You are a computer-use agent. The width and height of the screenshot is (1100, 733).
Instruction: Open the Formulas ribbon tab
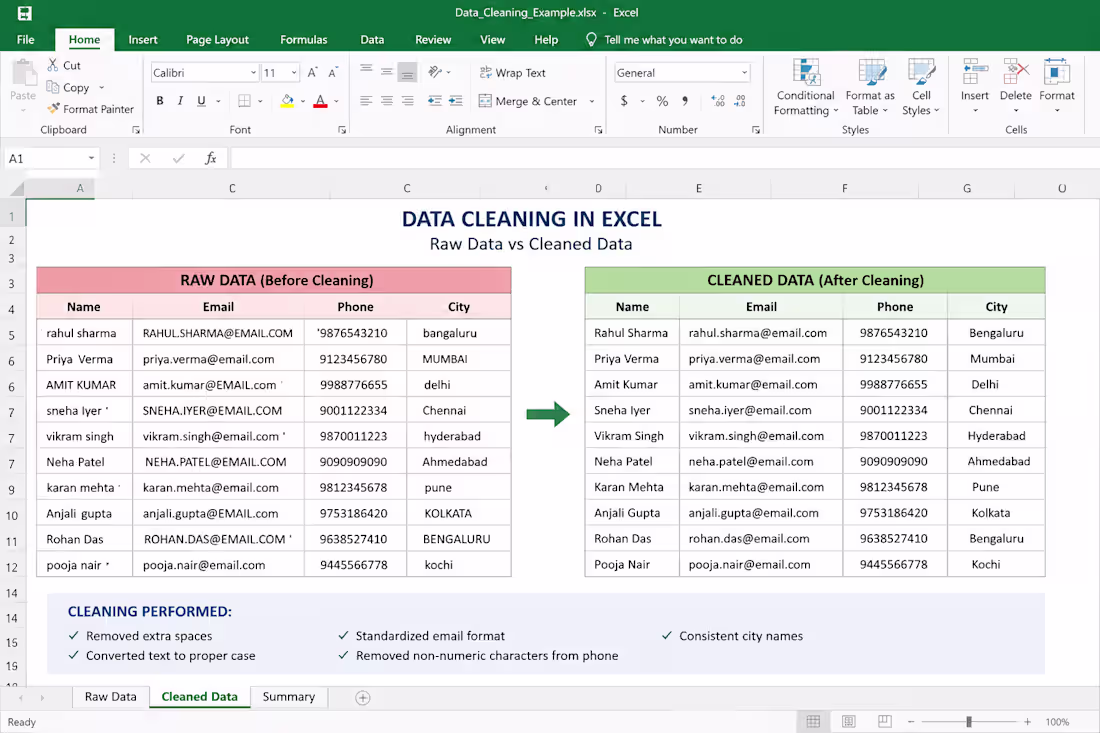pyautogui.click(x=304, y=39)
